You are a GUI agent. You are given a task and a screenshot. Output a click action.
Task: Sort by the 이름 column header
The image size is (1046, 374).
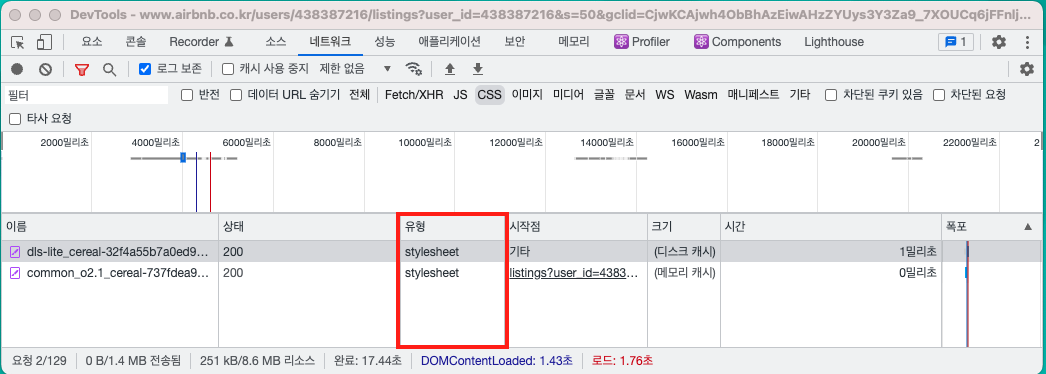pos(109,227)
